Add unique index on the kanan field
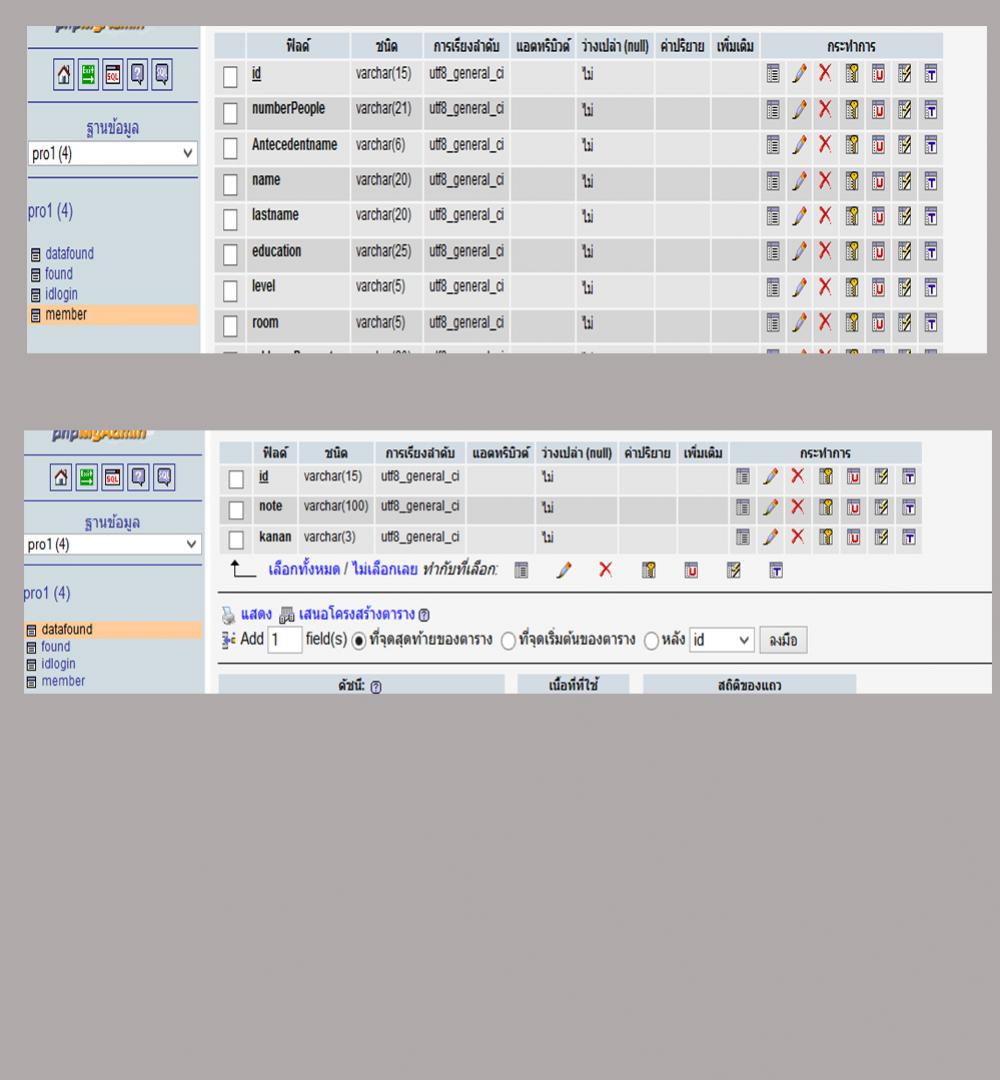This screenshot has height=1080, width=1000. 853,537
